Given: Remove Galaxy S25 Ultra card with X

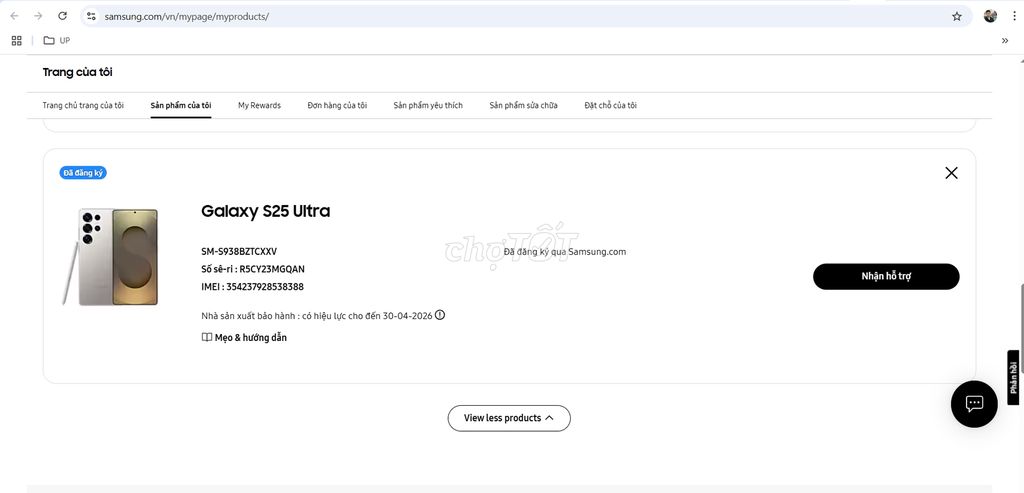Looking at the screenshot, I should click(x=952, y=173).
